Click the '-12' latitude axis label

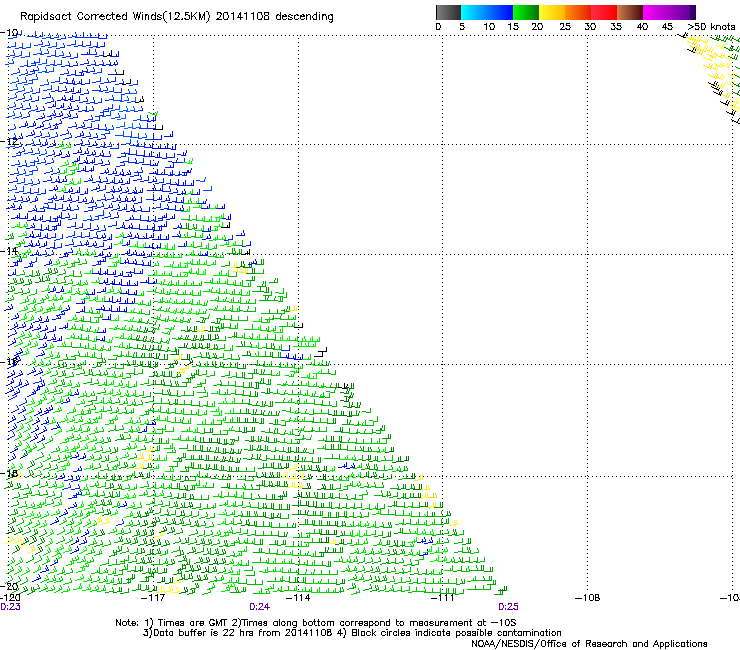[9, 141]
